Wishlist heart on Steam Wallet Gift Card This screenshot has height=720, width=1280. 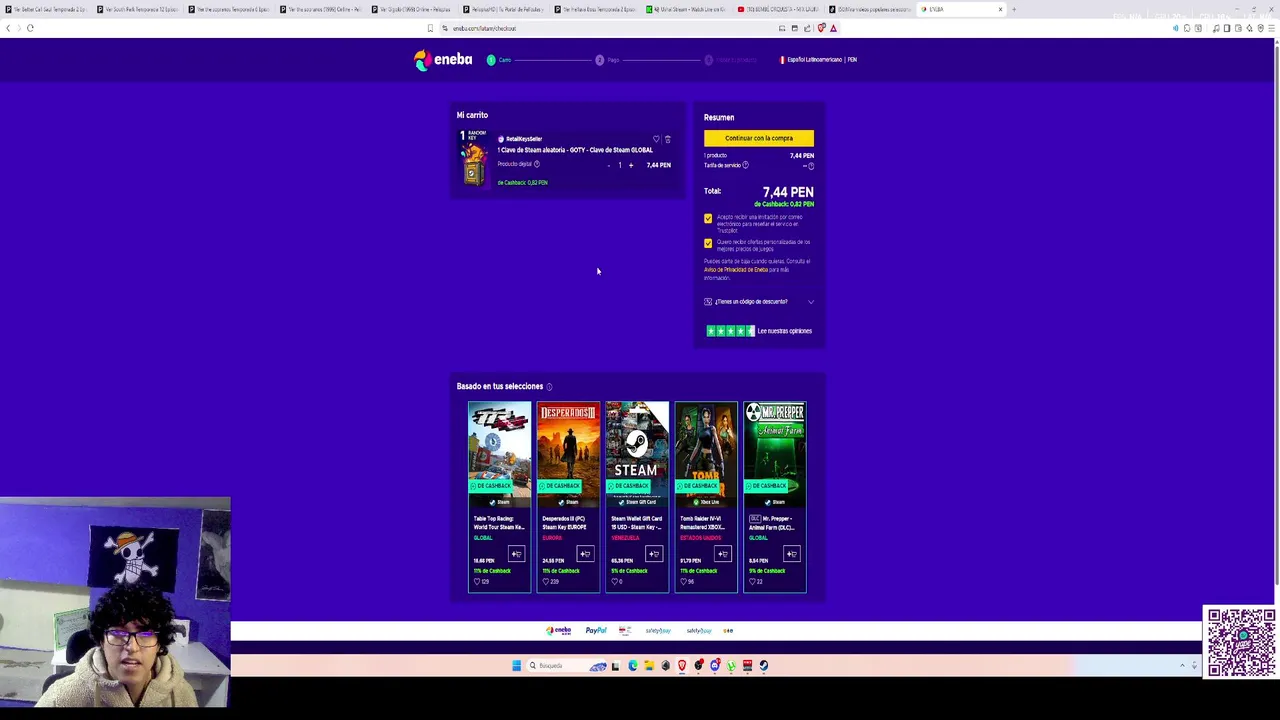point(615,581)
